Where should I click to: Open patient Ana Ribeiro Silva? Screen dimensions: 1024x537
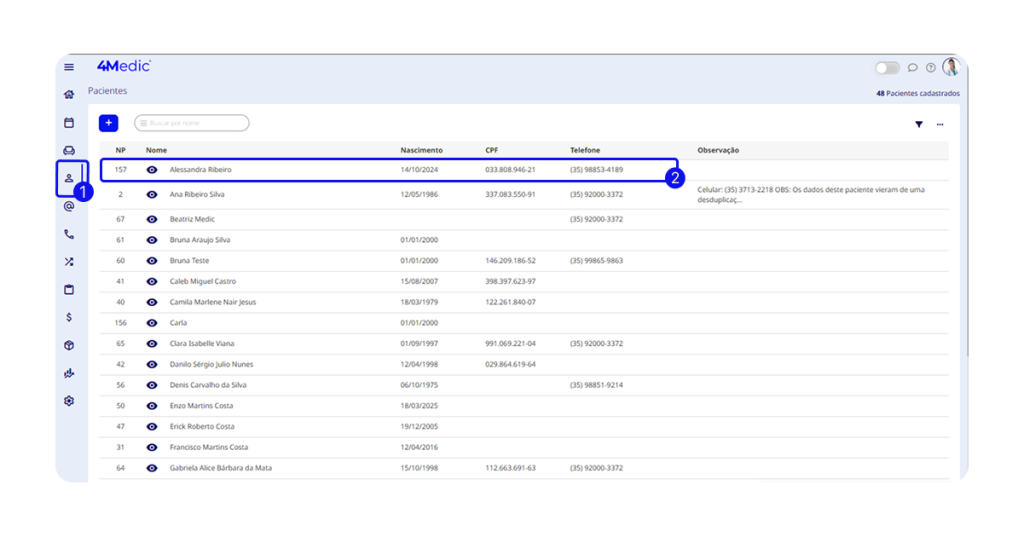197,194
